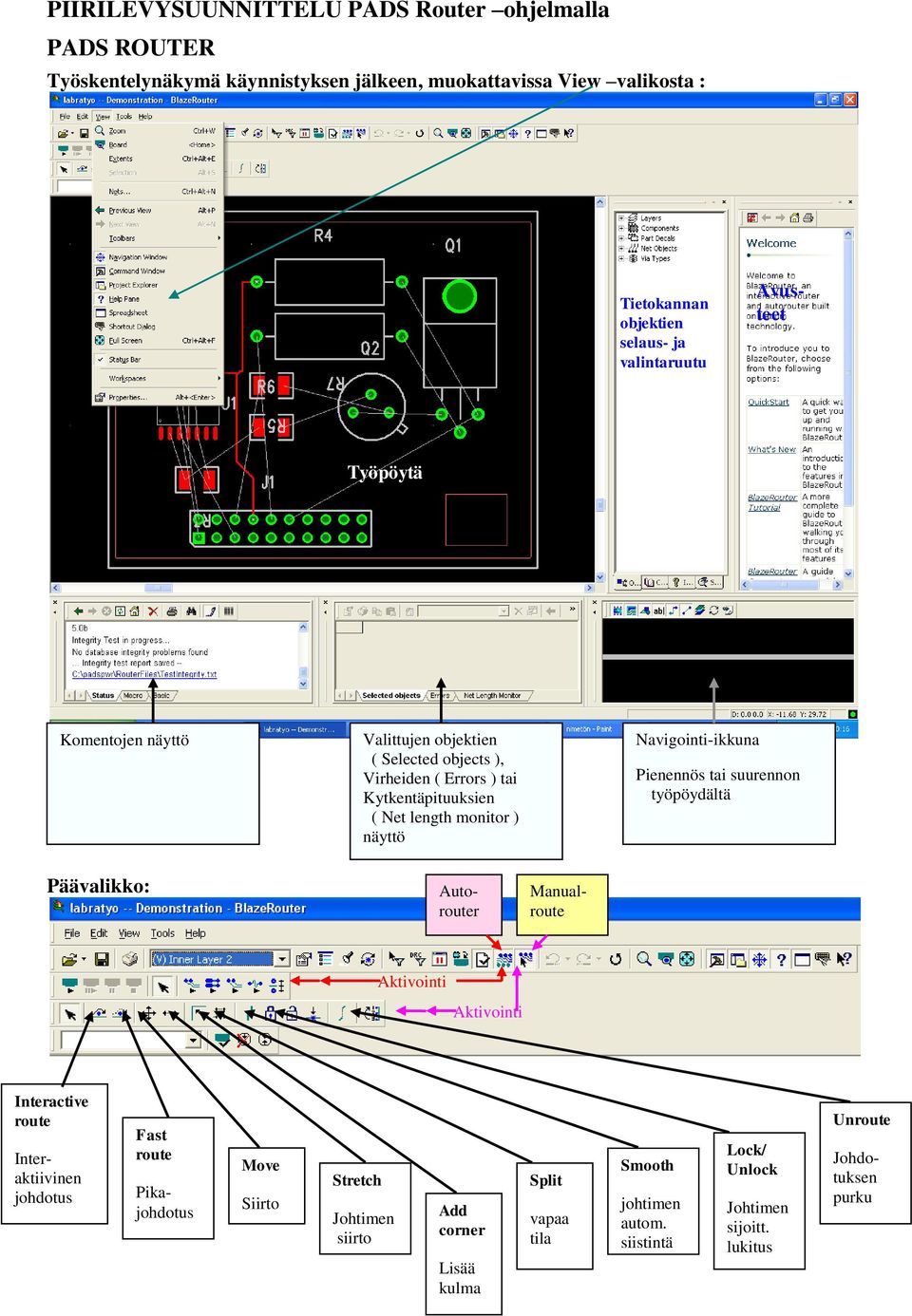This screenshot has height=1316, width=912.
Task: Select Basic tab in output window
Action: pyautogui.click(x=162, y=696)
